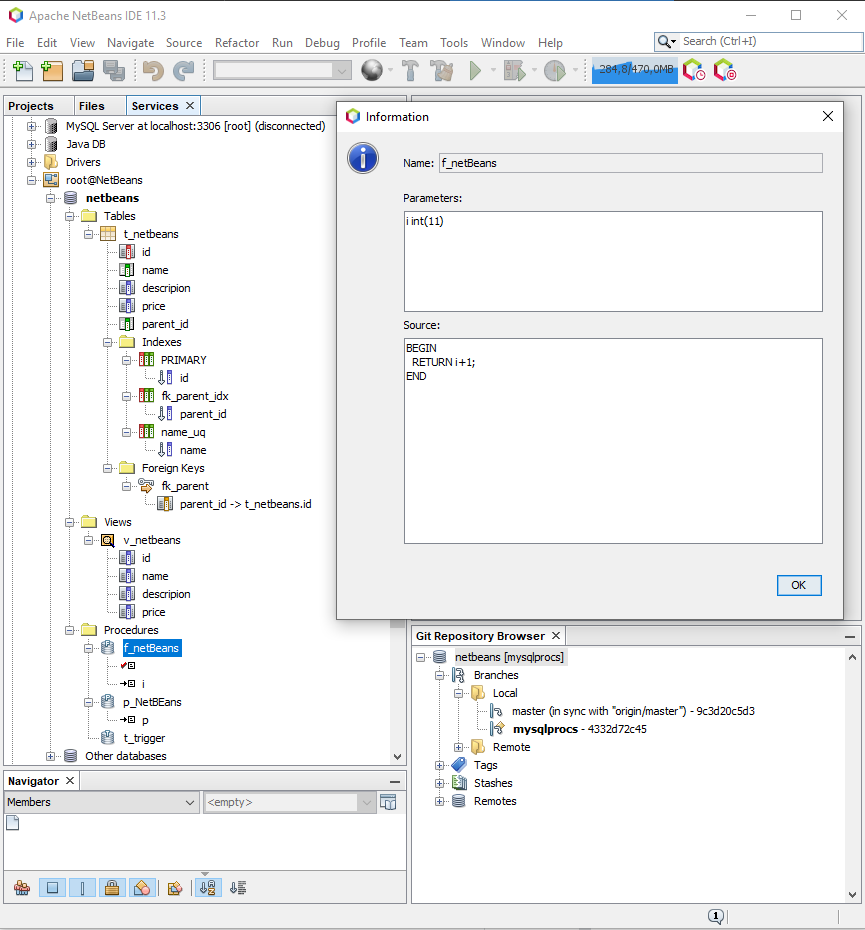Collapse the Indexes folder node
The image size is (865, 930).
pos(107,342)
